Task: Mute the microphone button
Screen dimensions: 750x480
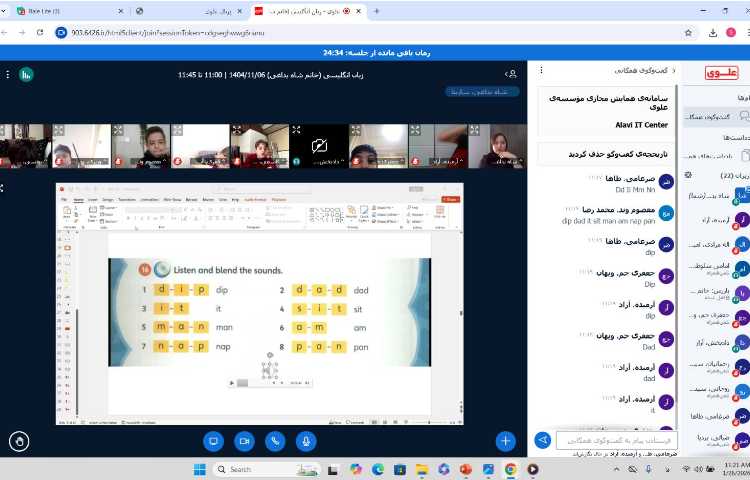Action: pyautogui.click(x=306, y=441)
